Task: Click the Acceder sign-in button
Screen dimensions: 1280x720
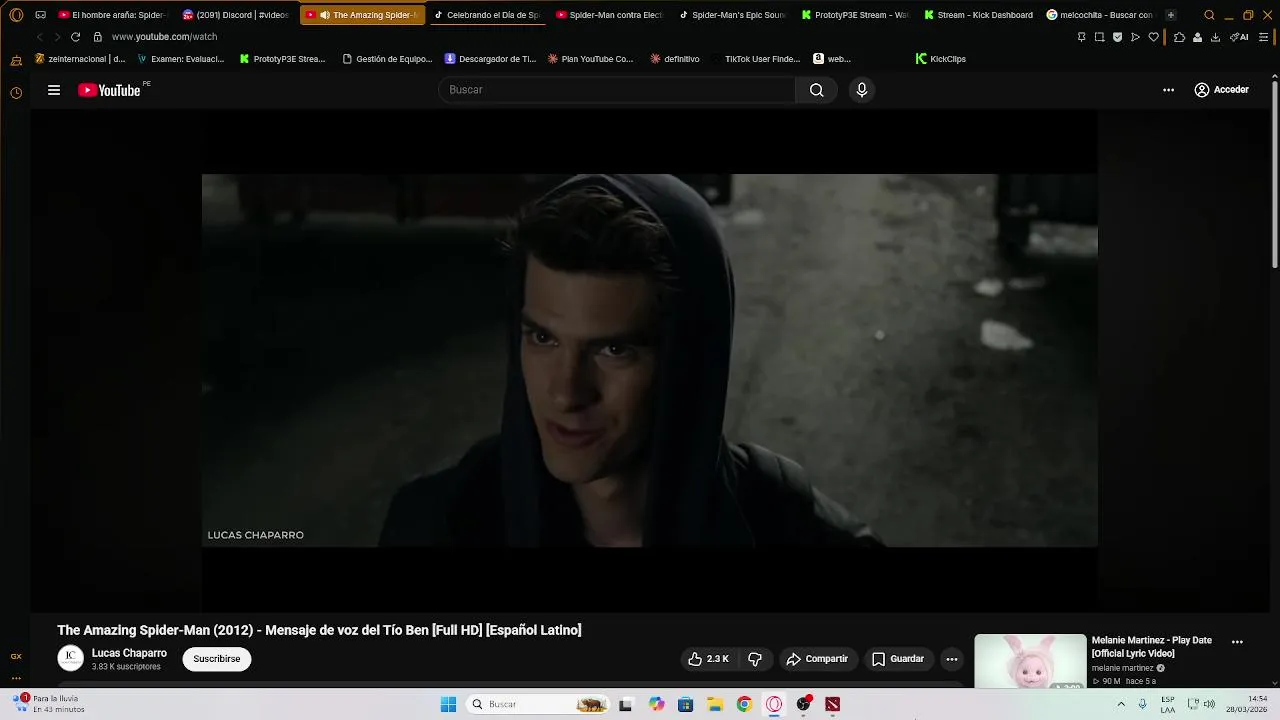Action: [x=1221, y=90]
